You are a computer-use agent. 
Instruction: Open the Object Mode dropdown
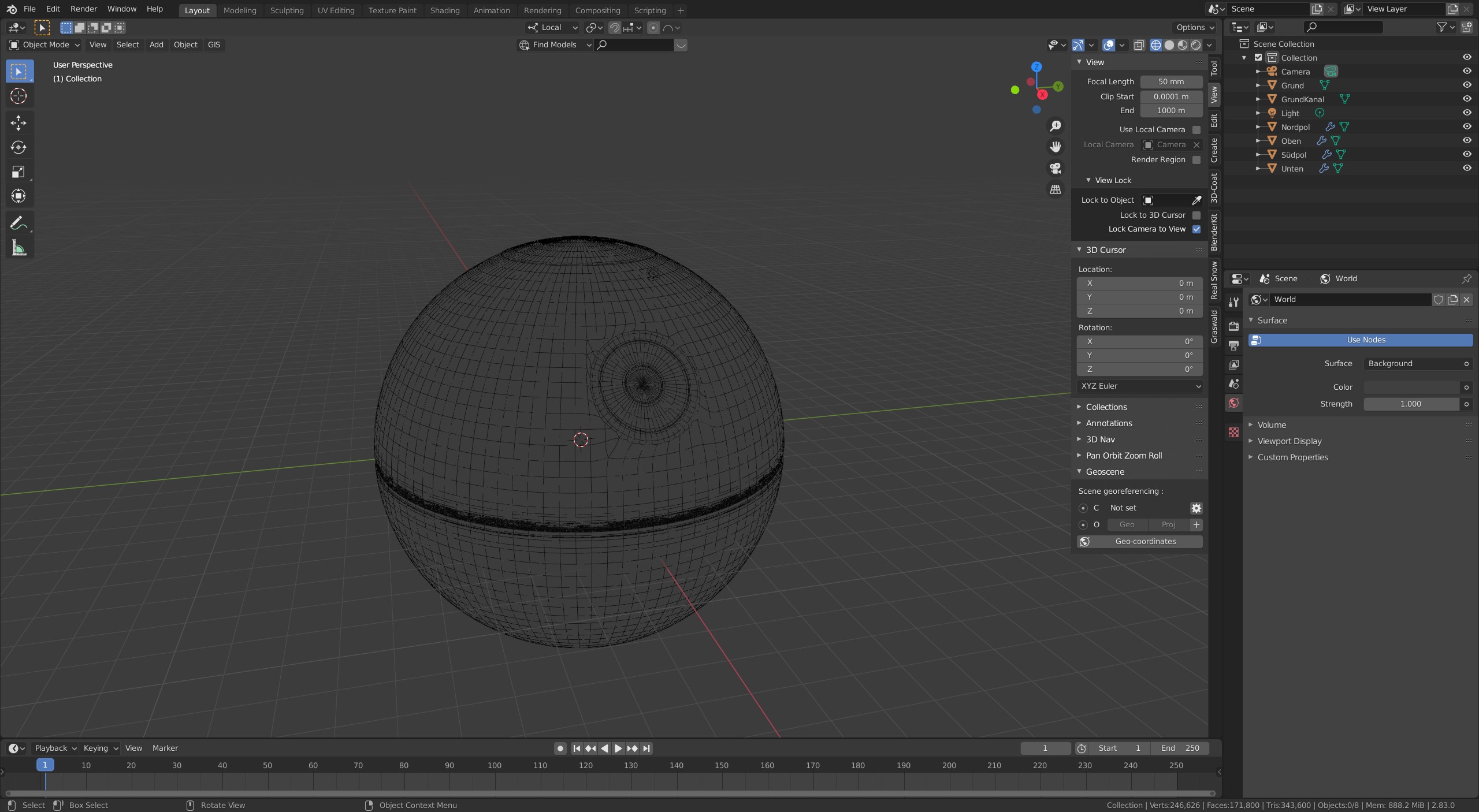tap(44, 44)
